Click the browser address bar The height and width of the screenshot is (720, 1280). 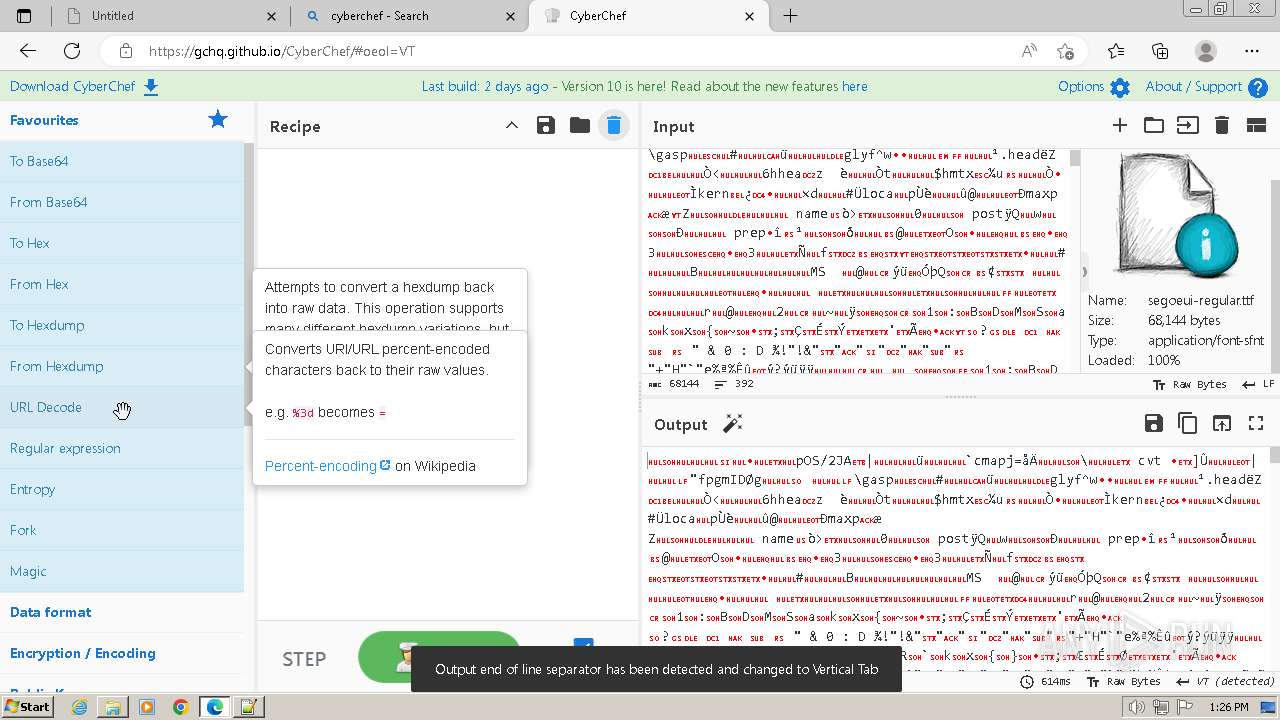click(x=560, y=51)
